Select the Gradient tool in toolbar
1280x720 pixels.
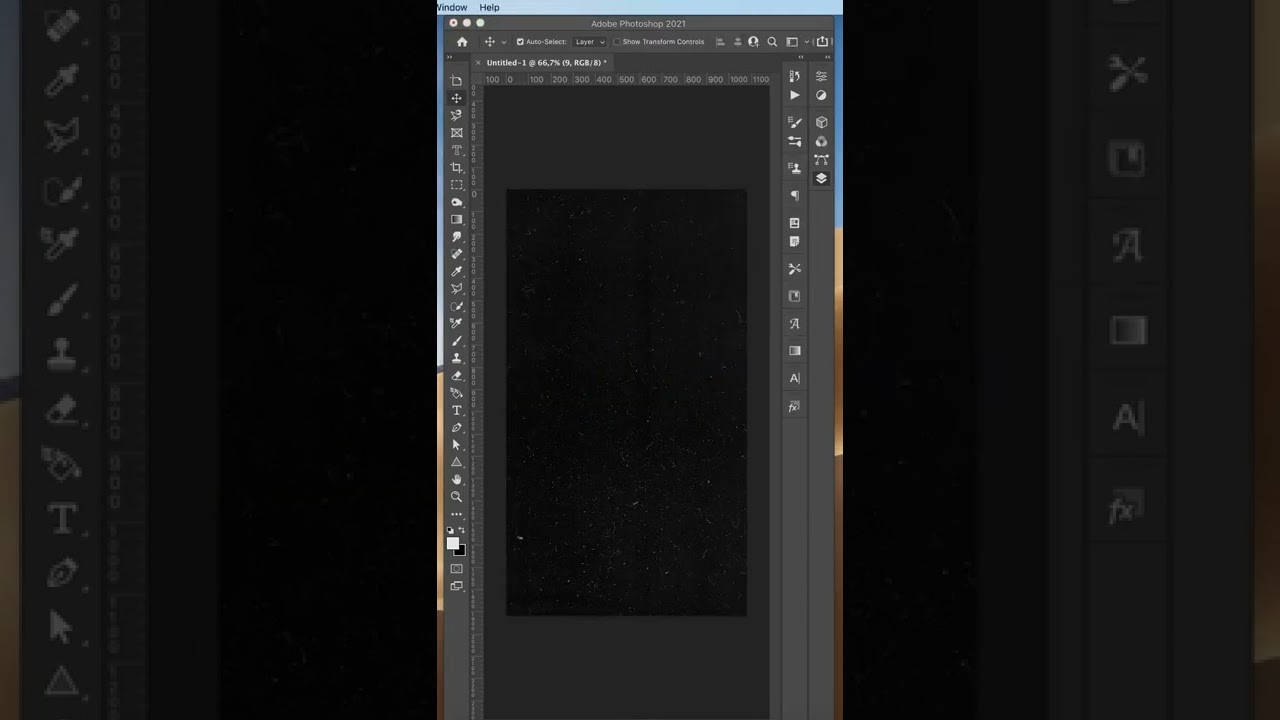coord(456,219)
